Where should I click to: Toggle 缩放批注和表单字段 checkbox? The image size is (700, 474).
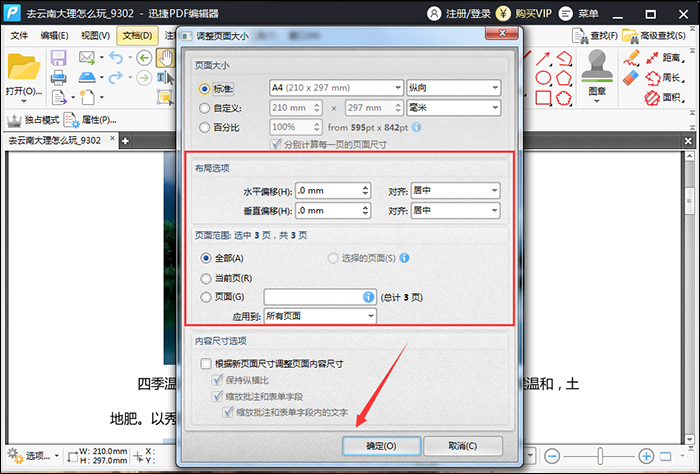[x=217, y=396]
